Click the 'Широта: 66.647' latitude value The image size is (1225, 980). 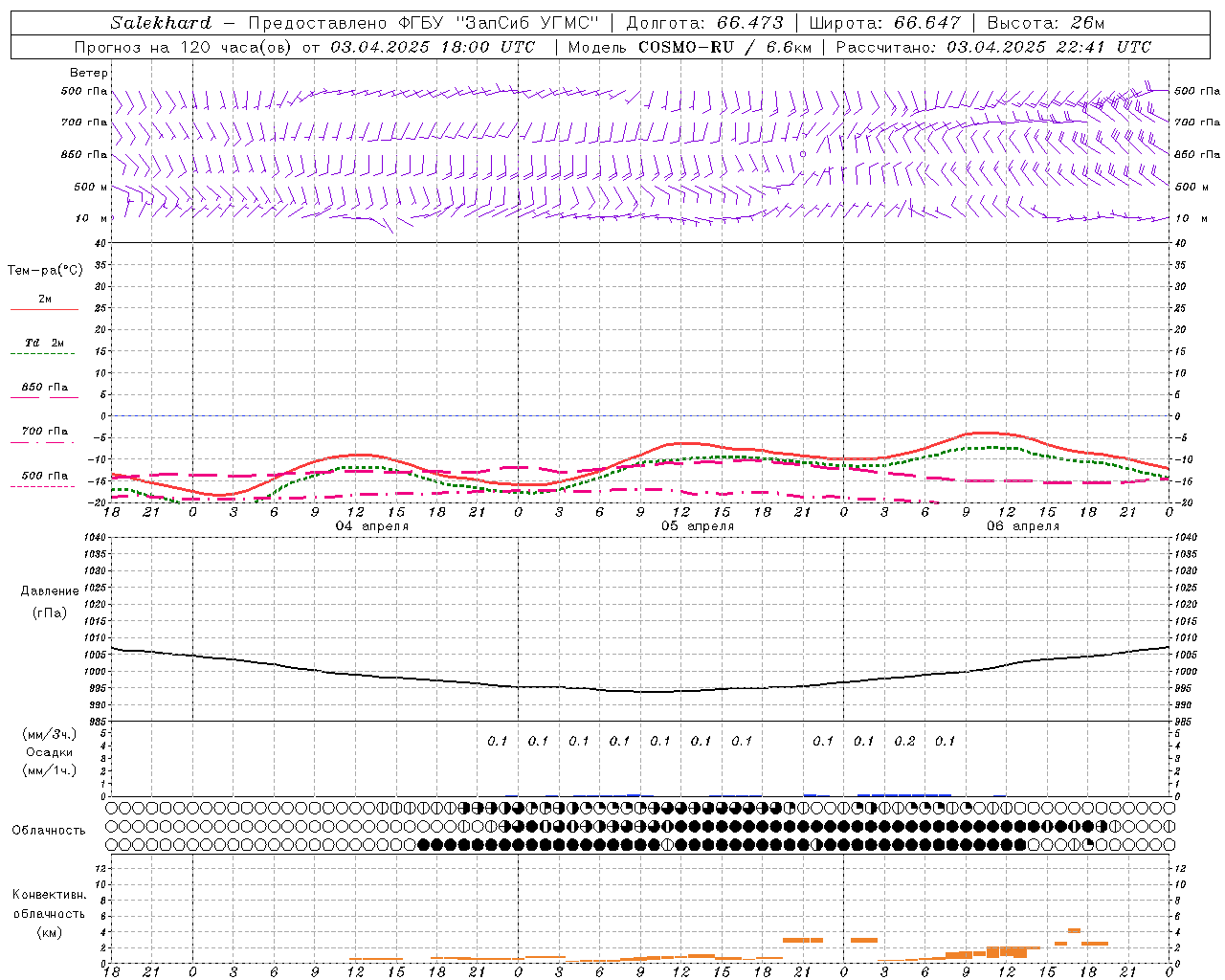(885, 23)
